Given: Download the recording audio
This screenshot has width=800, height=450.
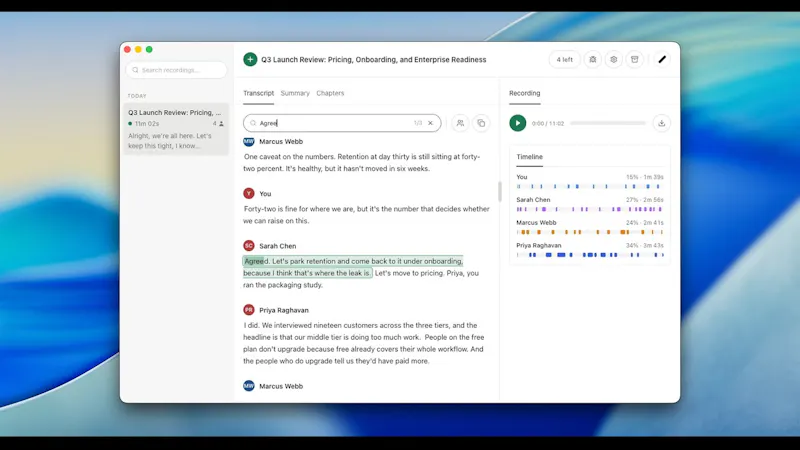Looking at the screenshot, I should coord(661,123).
